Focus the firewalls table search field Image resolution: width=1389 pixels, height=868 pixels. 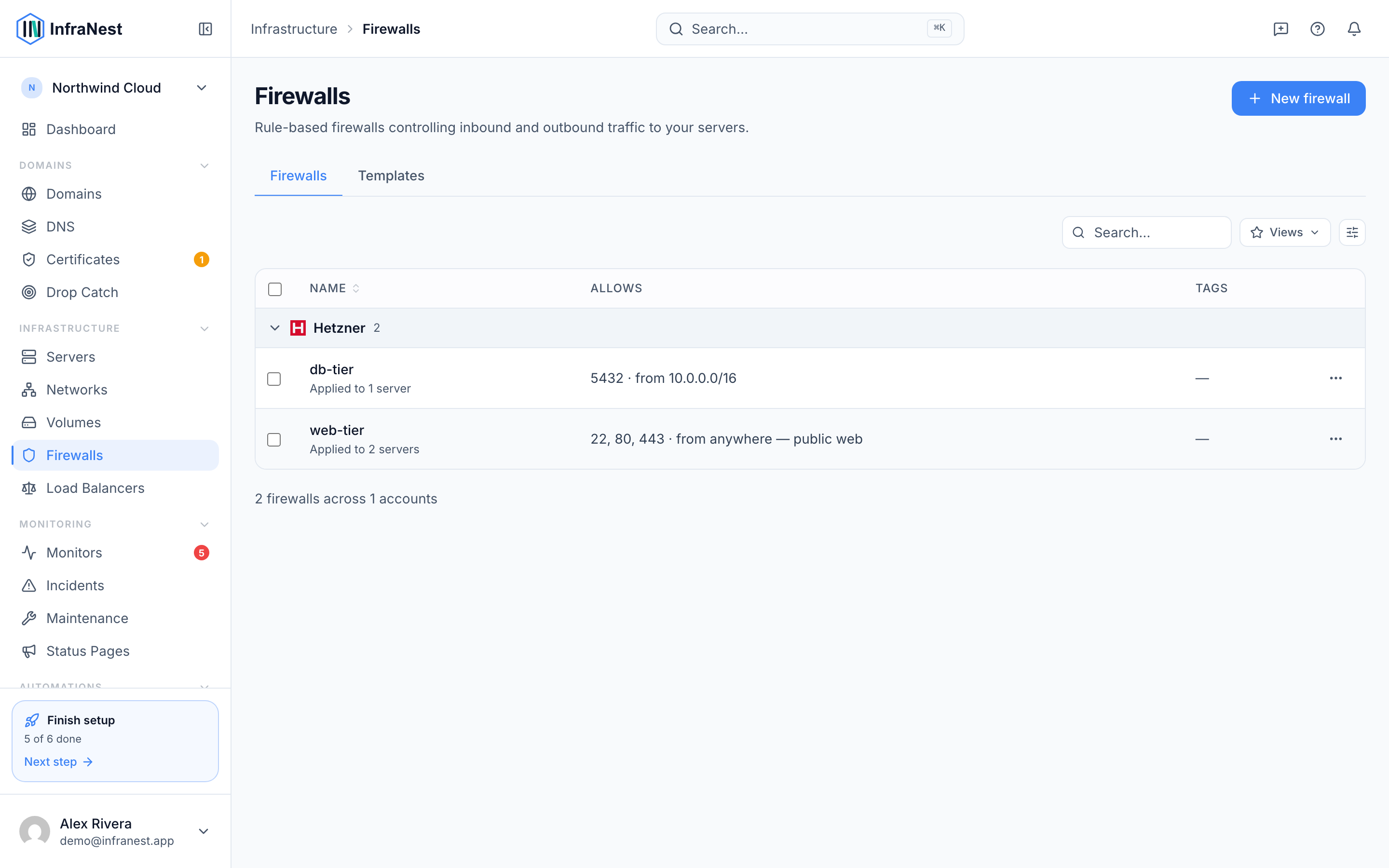(x=1146, y=232)
